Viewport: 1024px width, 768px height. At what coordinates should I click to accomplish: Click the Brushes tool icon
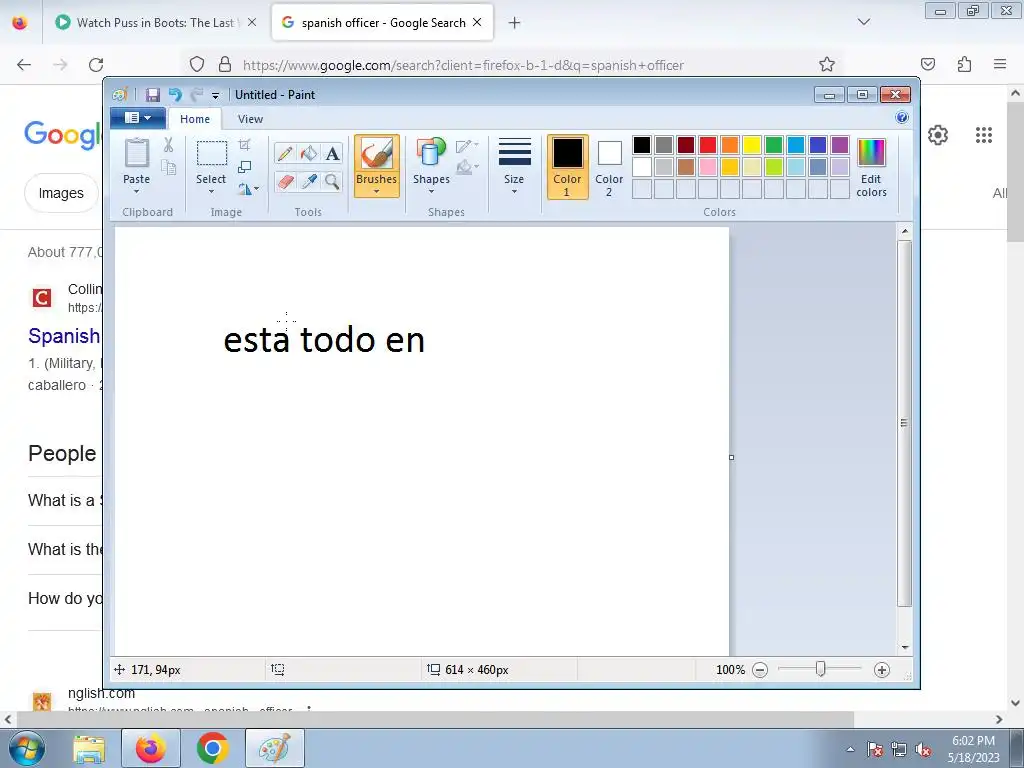tap(377, 154)
